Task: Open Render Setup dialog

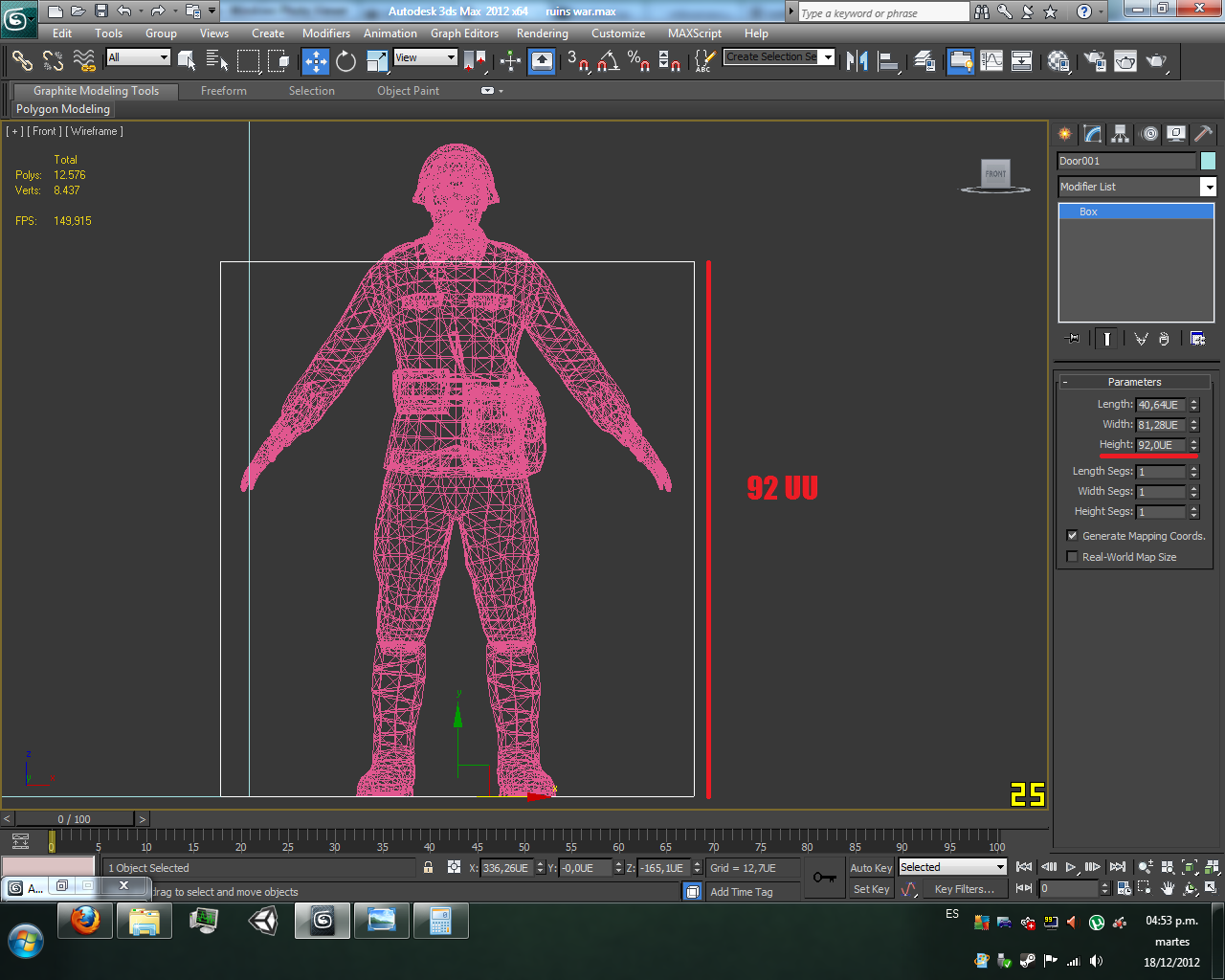Action: (1095, 61)
